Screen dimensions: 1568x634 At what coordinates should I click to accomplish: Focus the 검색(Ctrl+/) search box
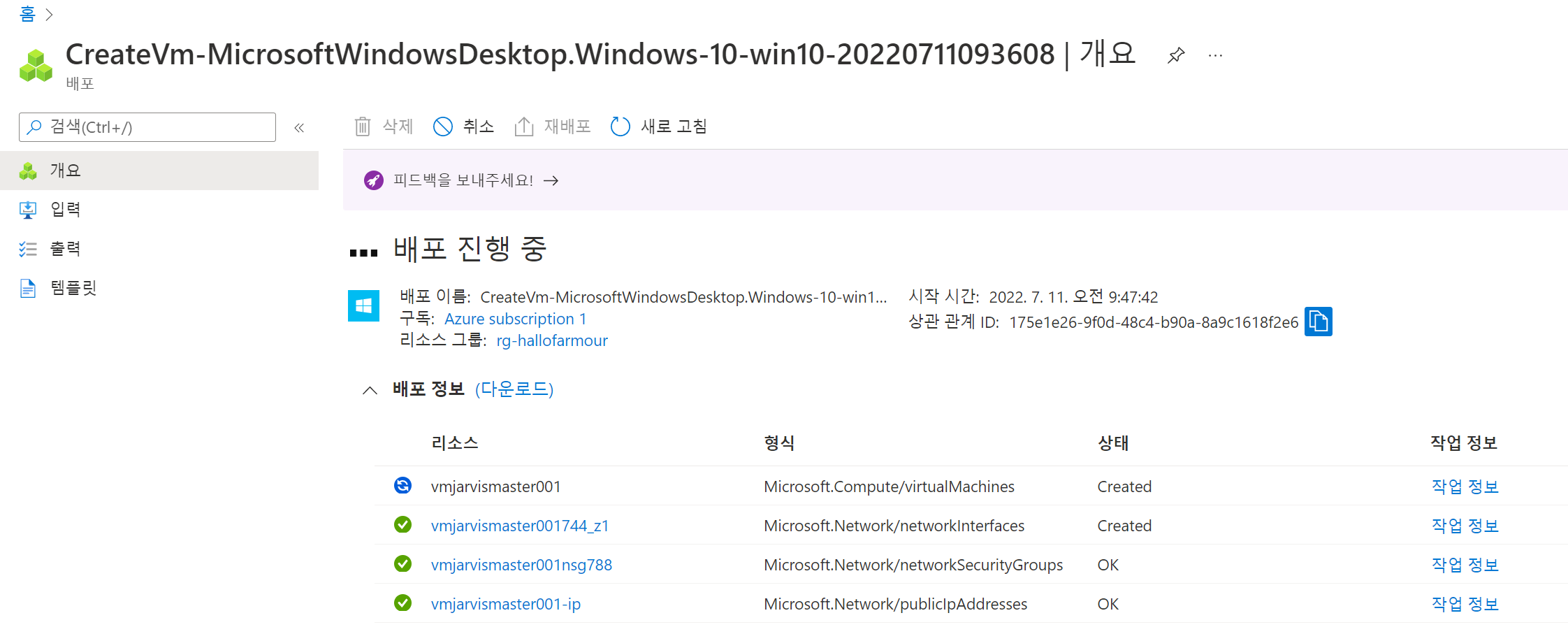[147, 127]
